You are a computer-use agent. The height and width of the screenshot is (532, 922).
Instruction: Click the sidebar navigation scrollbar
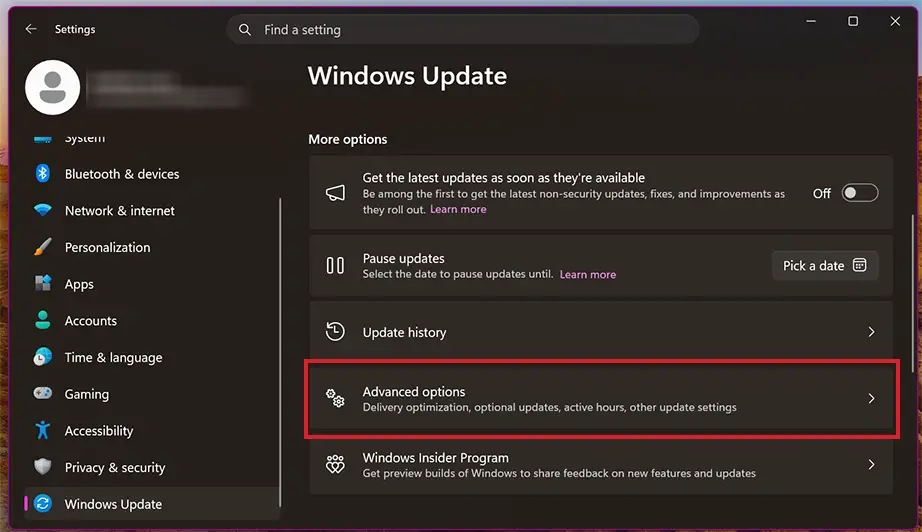(x=280, y=352)
